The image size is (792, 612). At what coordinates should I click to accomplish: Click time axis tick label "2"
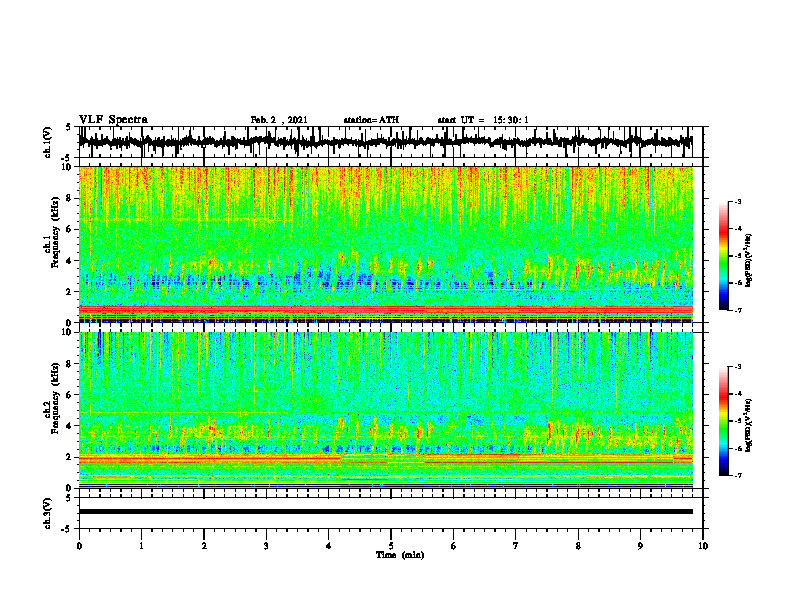pyautogui.click(x=204, y=546)
